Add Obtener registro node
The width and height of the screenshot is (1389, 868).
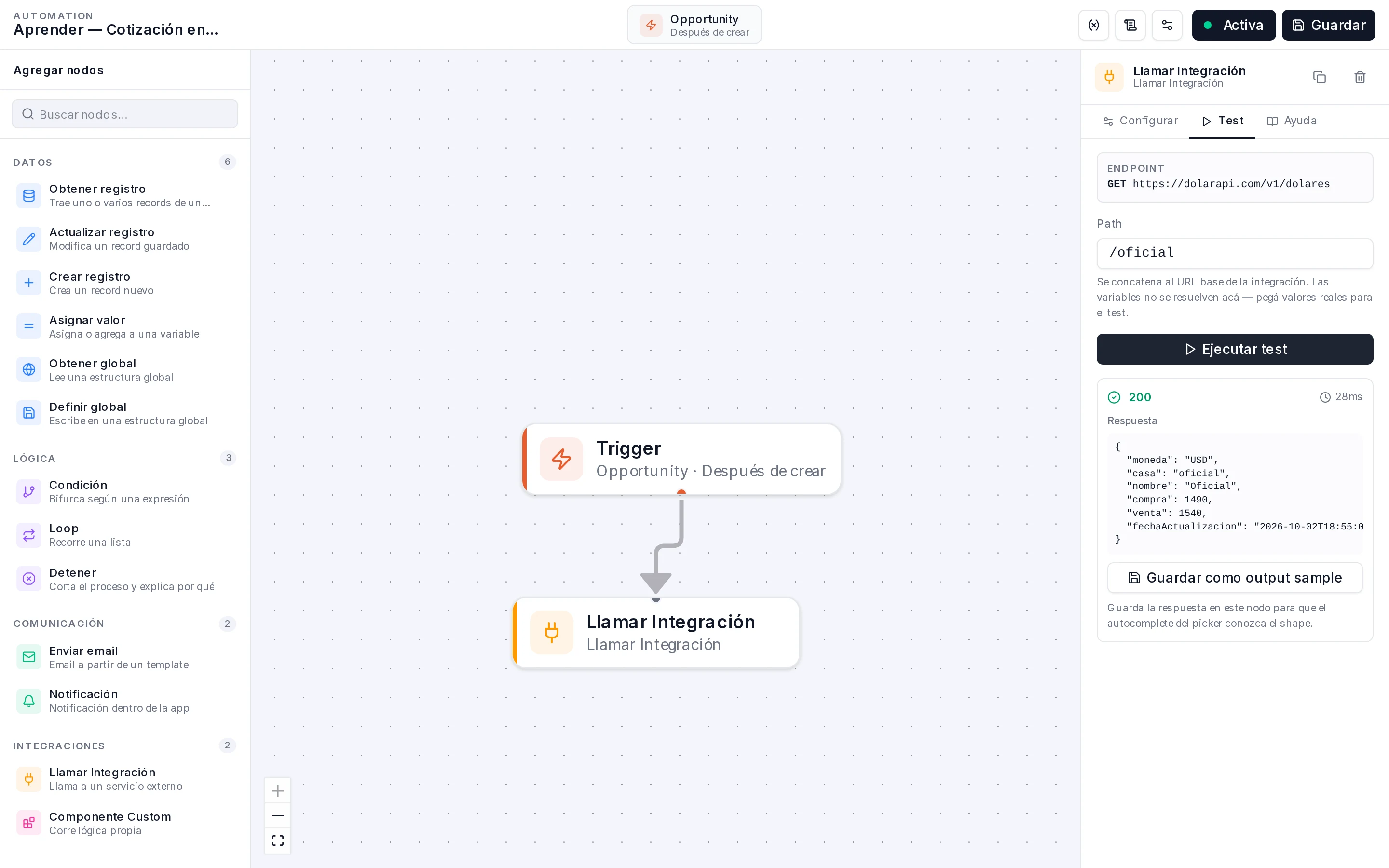tap(125, 195)
